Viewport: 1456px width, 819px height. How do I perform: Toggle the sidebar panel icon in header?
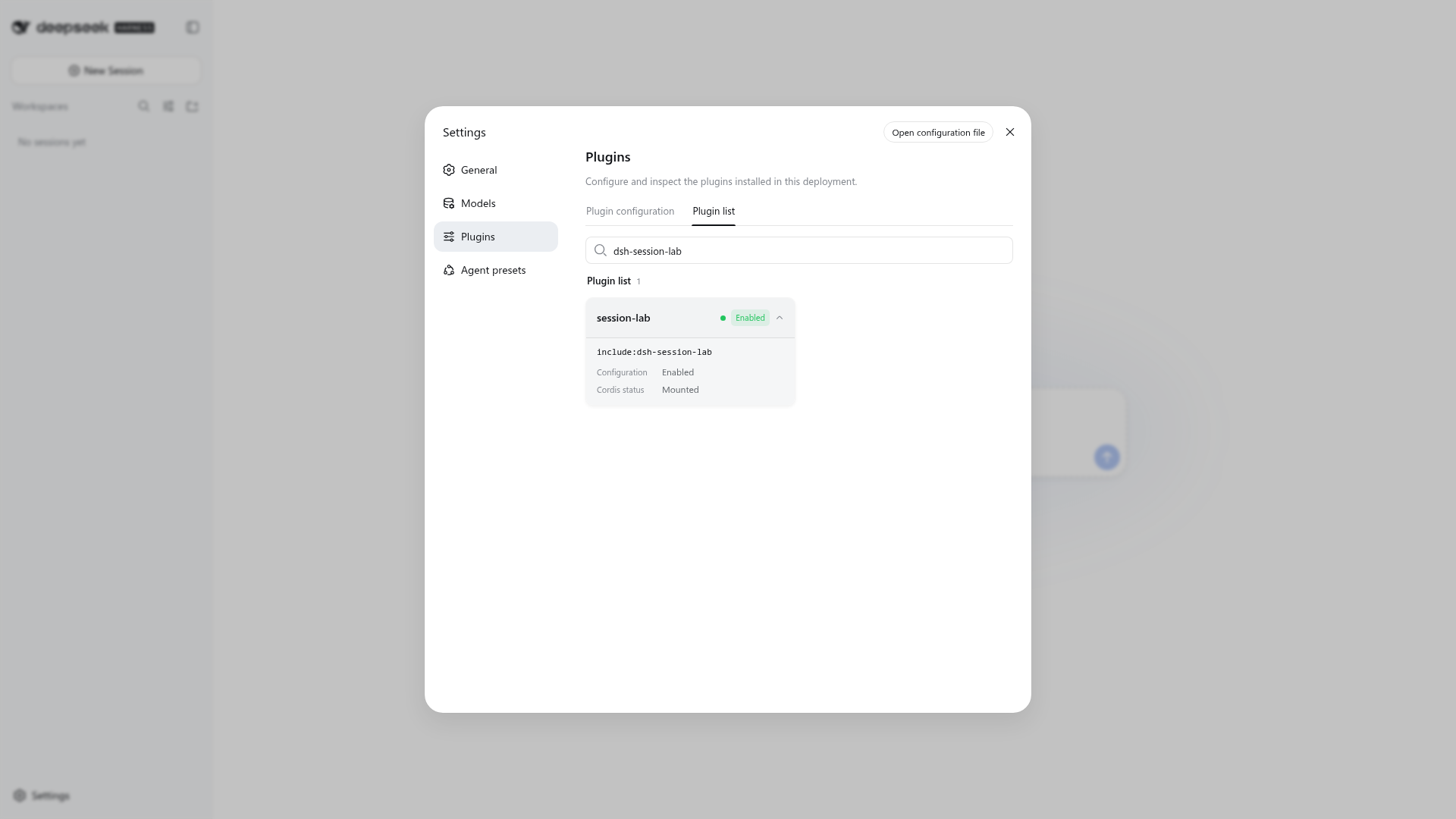[193, 27]
